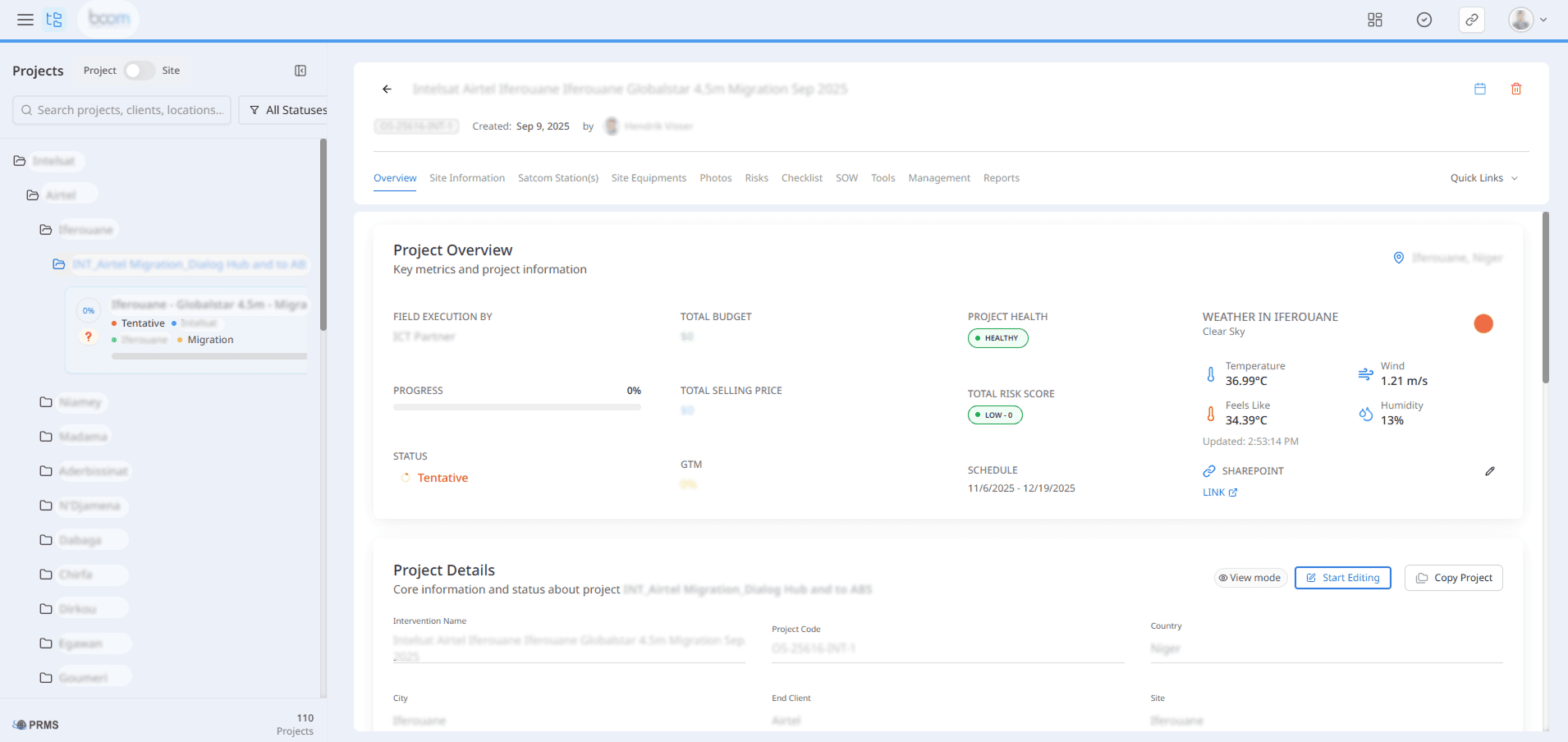Click the back arrow beside project title

tap(387, 89)
